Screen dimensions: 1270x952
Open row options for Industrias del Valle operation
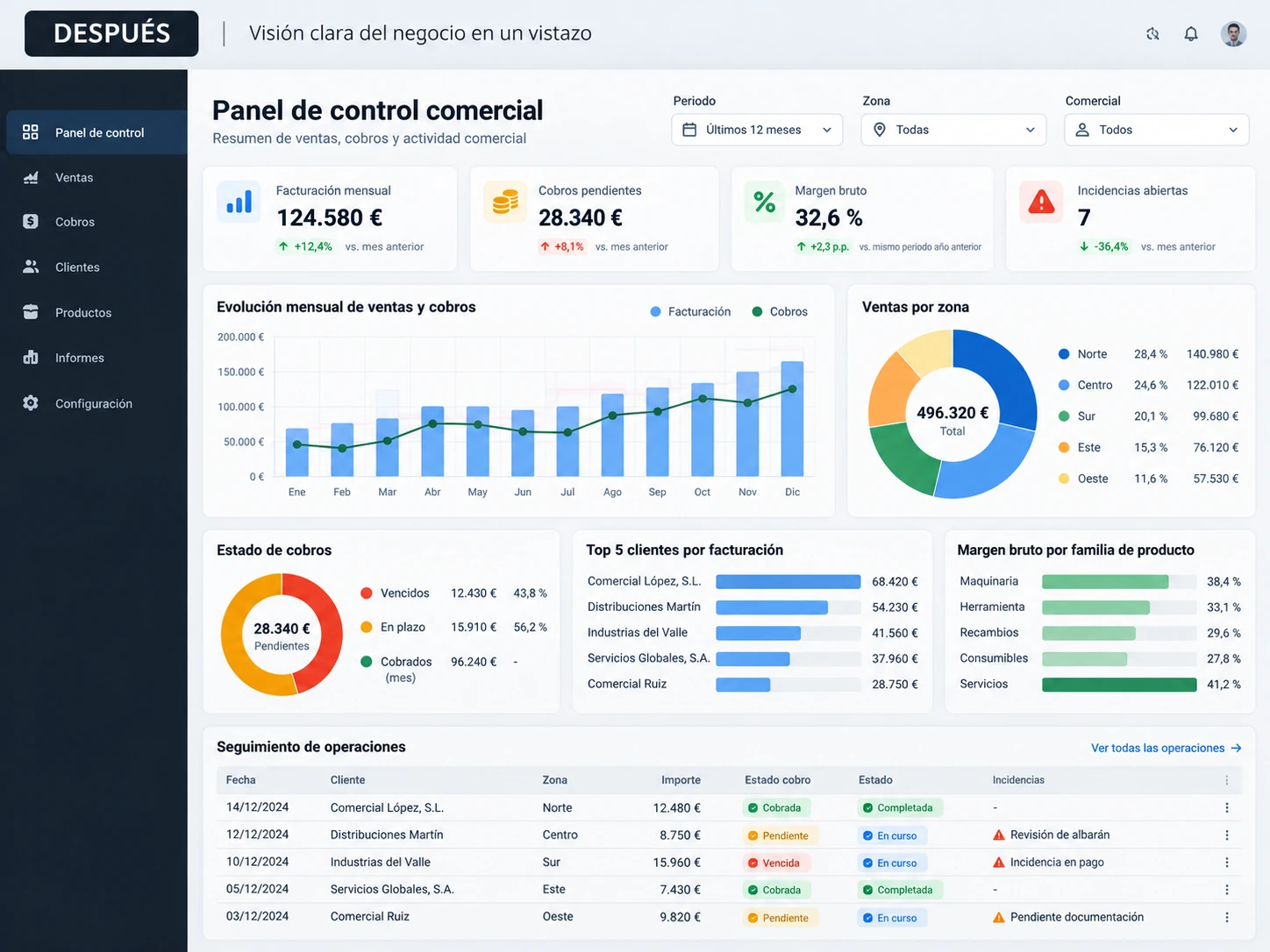1226,863
